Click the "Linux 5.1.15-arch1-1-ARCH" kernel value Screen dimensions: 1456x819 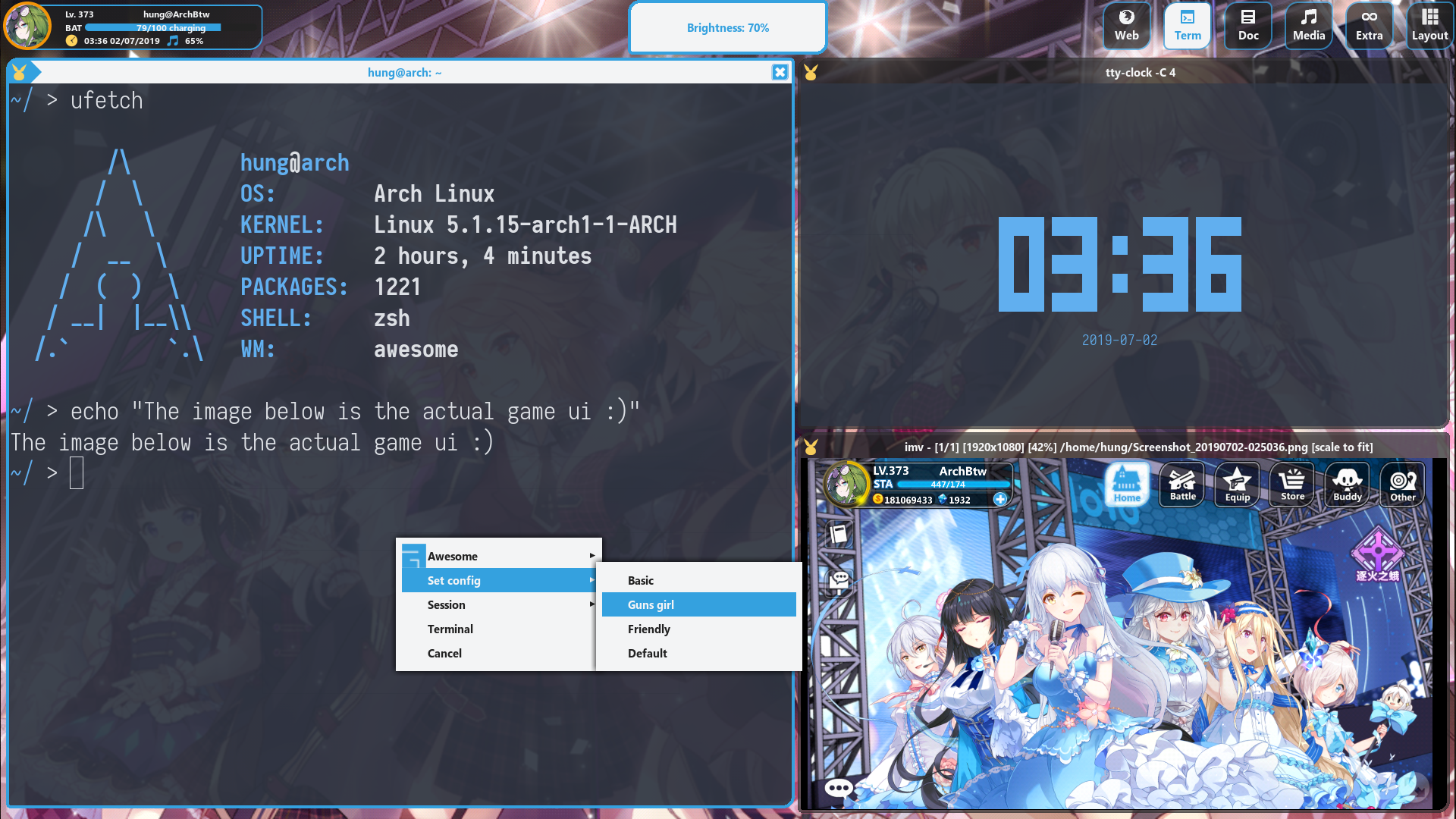click(526, 225)
